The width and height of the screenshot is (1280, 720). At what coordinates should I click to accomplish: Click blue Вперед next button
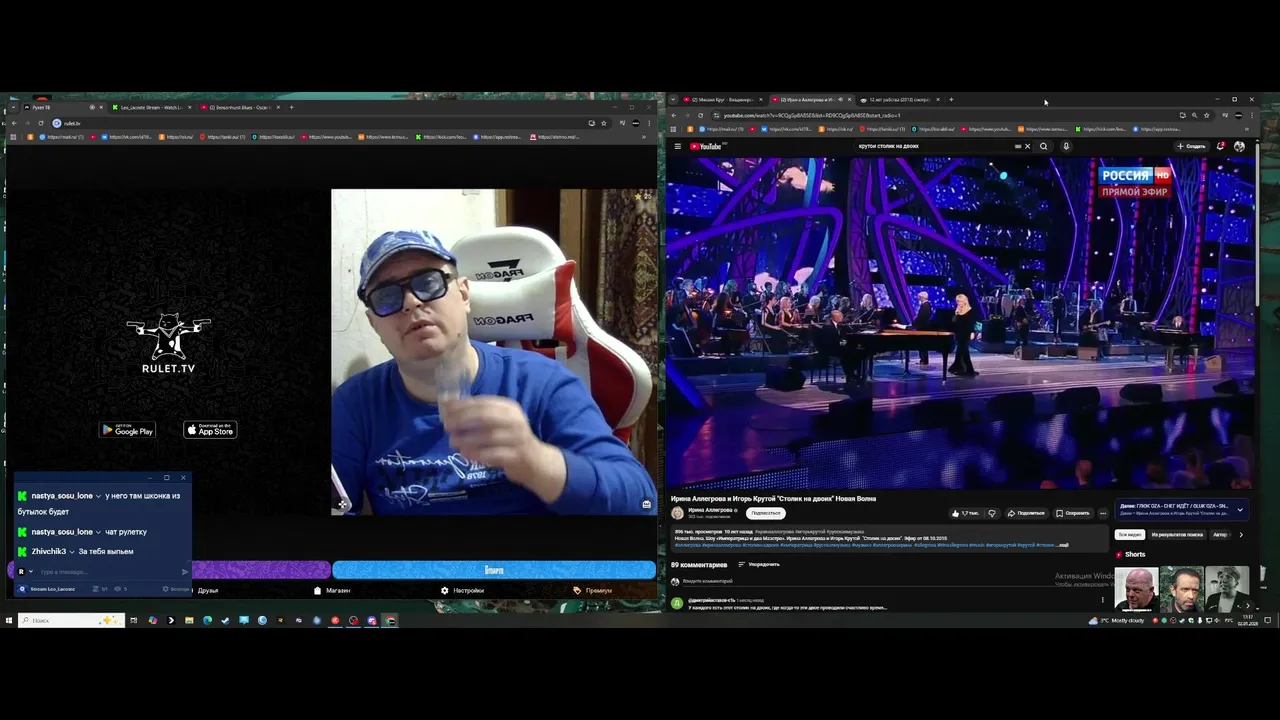click(494, 570)
